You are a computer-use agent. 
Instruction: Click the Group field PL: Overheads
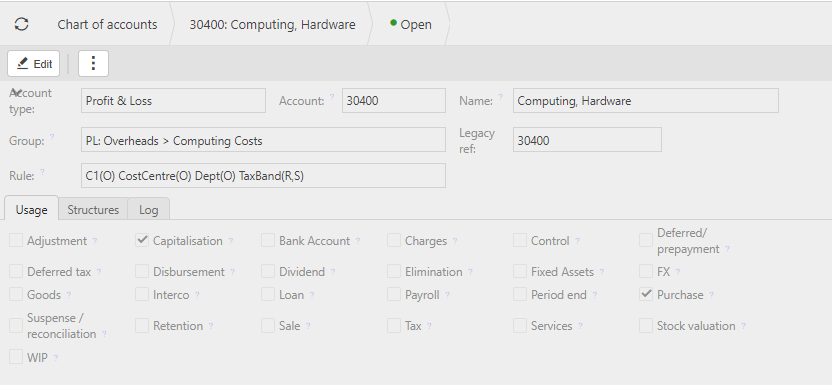click(x=263, y=140)
